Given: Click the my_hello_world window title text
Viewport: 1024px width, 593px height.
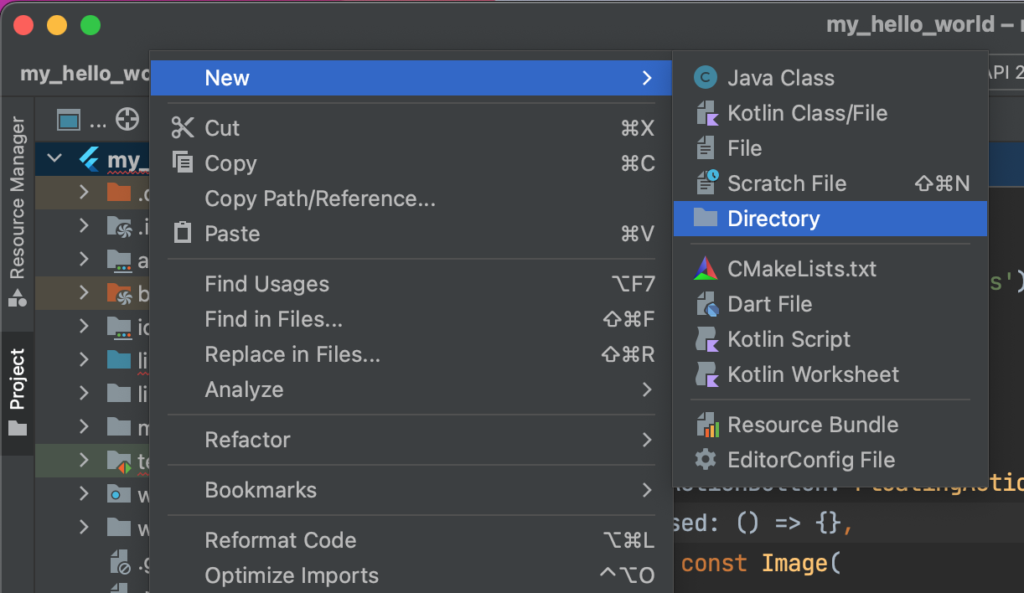Looking at the screenshot, I should tap(910, 25).
